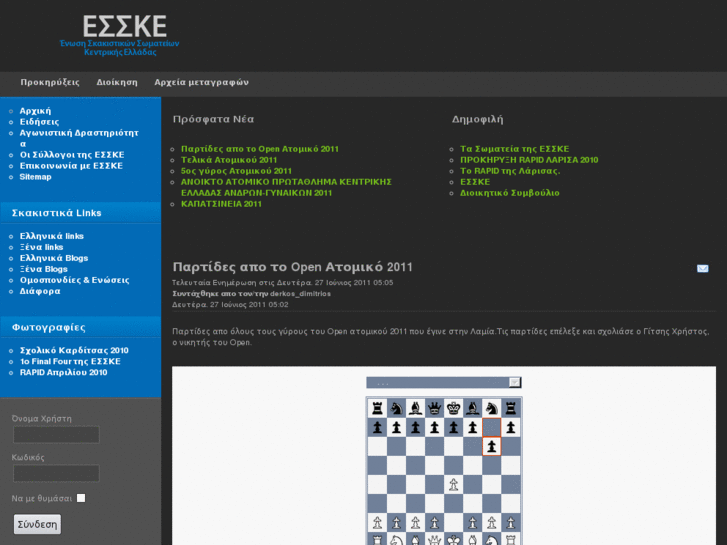The image size is (727, 545).
Task: Open Οι Σύλλογοι της ΕΣΣΚΕ link
Action: (x=72, y=155)
